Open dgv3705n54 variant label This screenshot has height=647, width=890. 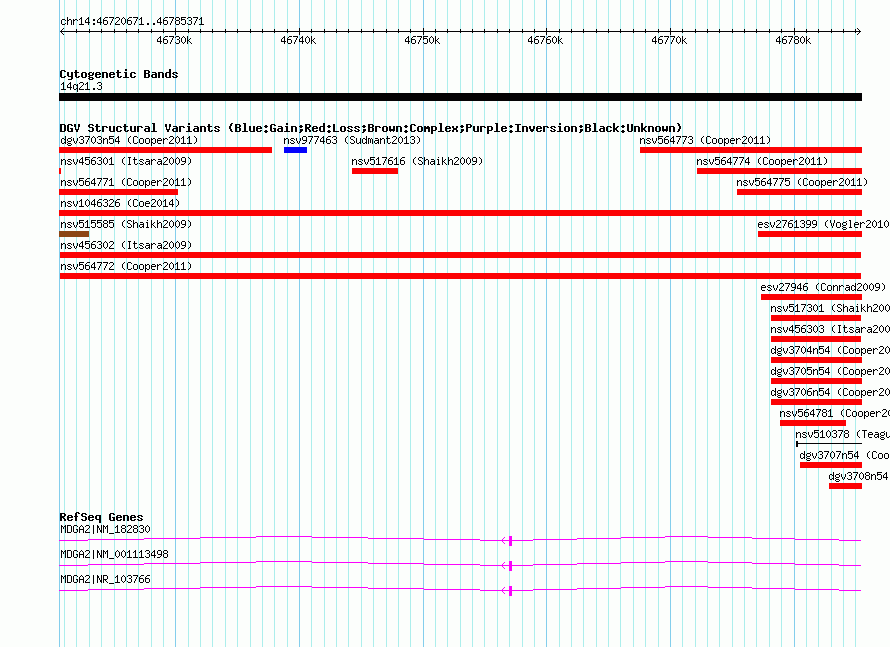[830, 371]
